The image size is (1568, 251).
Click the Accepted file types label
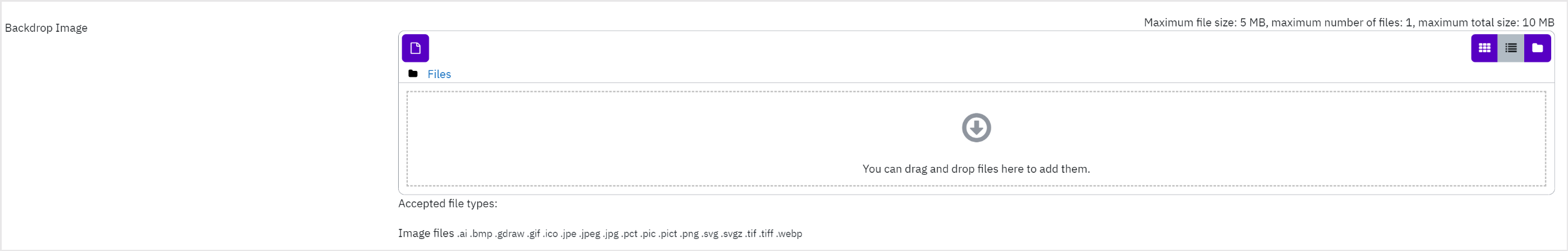click(447, 204)
